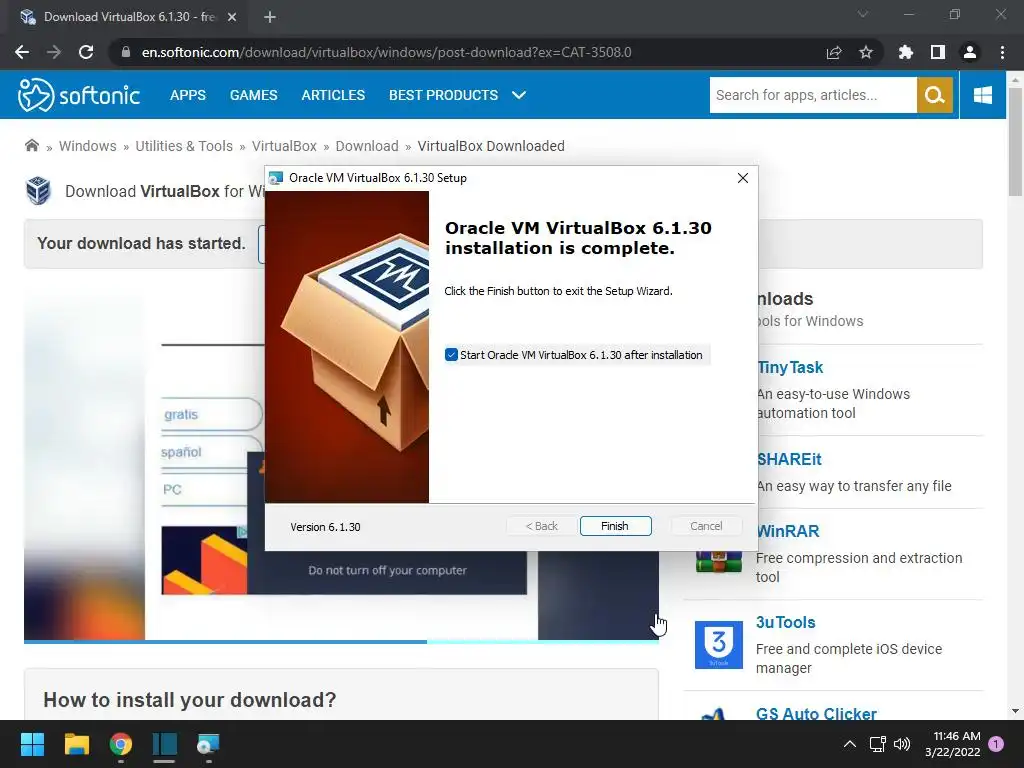Click the Version 6.1.30 label
The width and height of the screenshot is (1024, 768).
(325, 527)
